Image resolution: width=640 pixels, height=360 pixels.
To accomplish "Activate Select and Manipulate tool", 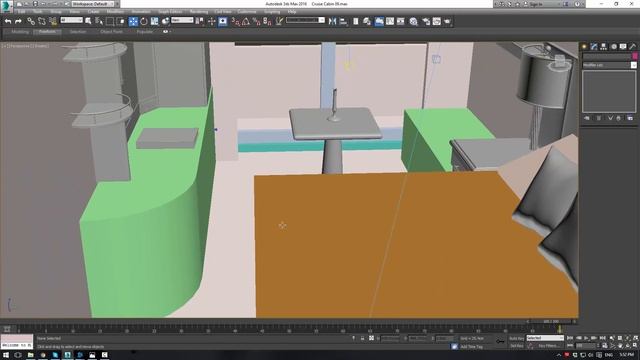I will click(211, 21).
